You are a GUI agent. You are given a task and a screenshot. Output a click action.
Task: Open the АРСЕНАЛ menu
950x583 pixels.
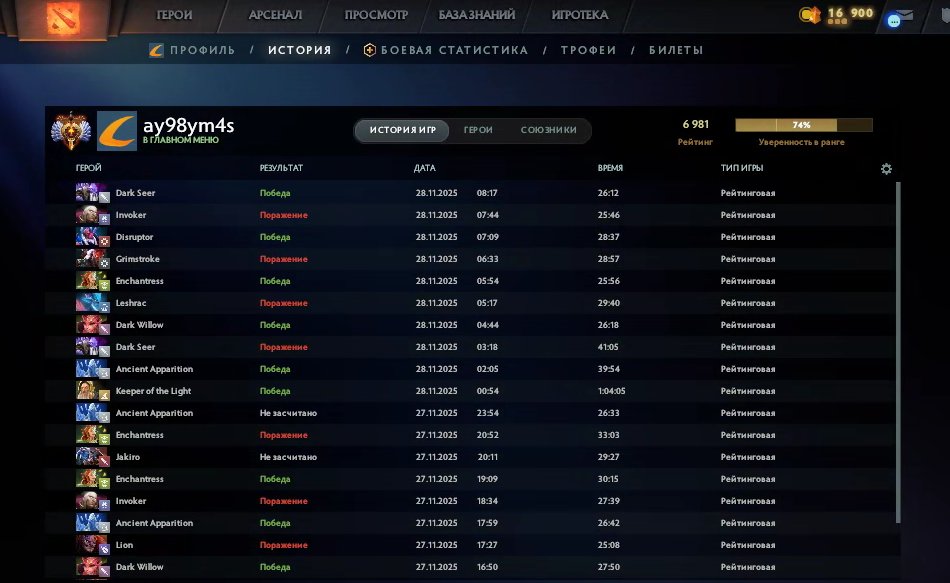(x=275, y=15)
